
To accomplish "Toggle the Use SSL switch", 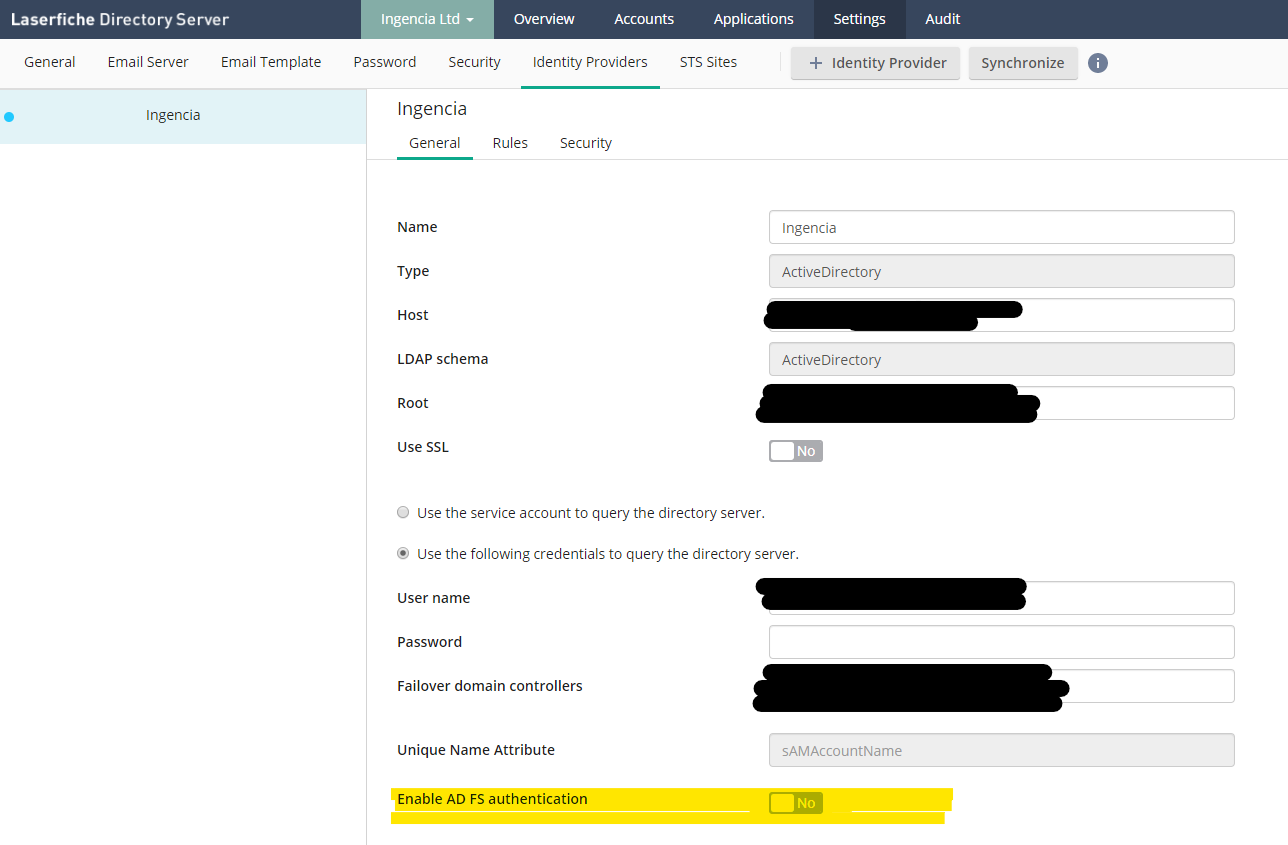I will click(x=796, y=451).
